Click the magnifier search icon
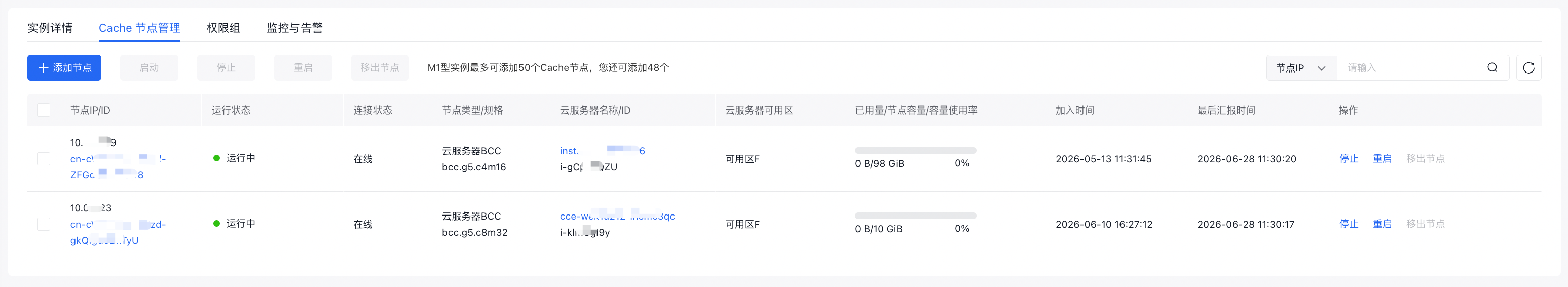The image size is (1568, 287). tap(1492, 67)
